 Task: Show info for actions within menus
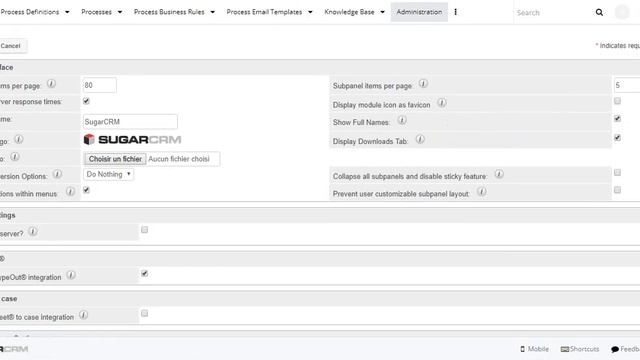pyautogui.click(x=71, y=191)
